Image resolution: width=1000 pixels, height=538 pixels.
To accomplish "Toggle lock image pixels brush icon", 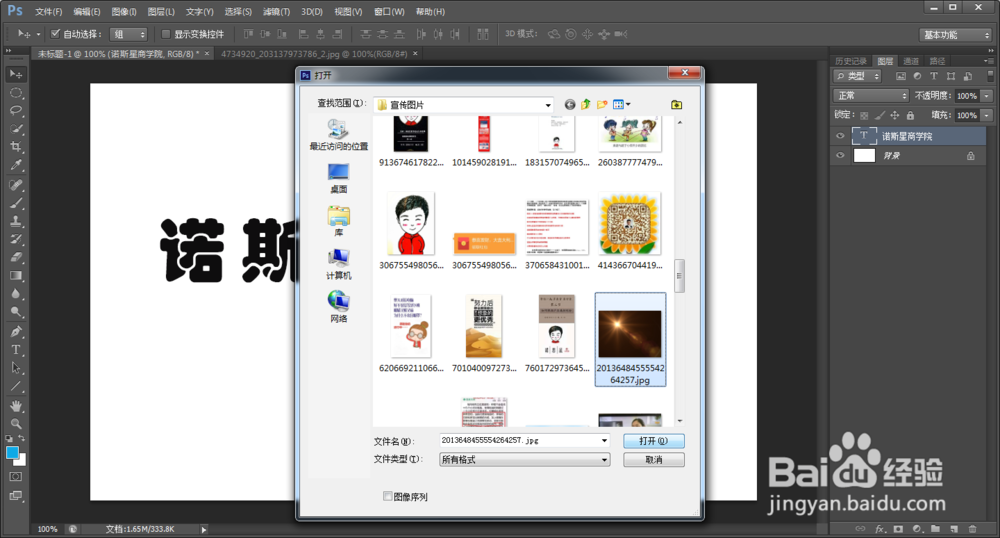I will click(x=879, y=115).
